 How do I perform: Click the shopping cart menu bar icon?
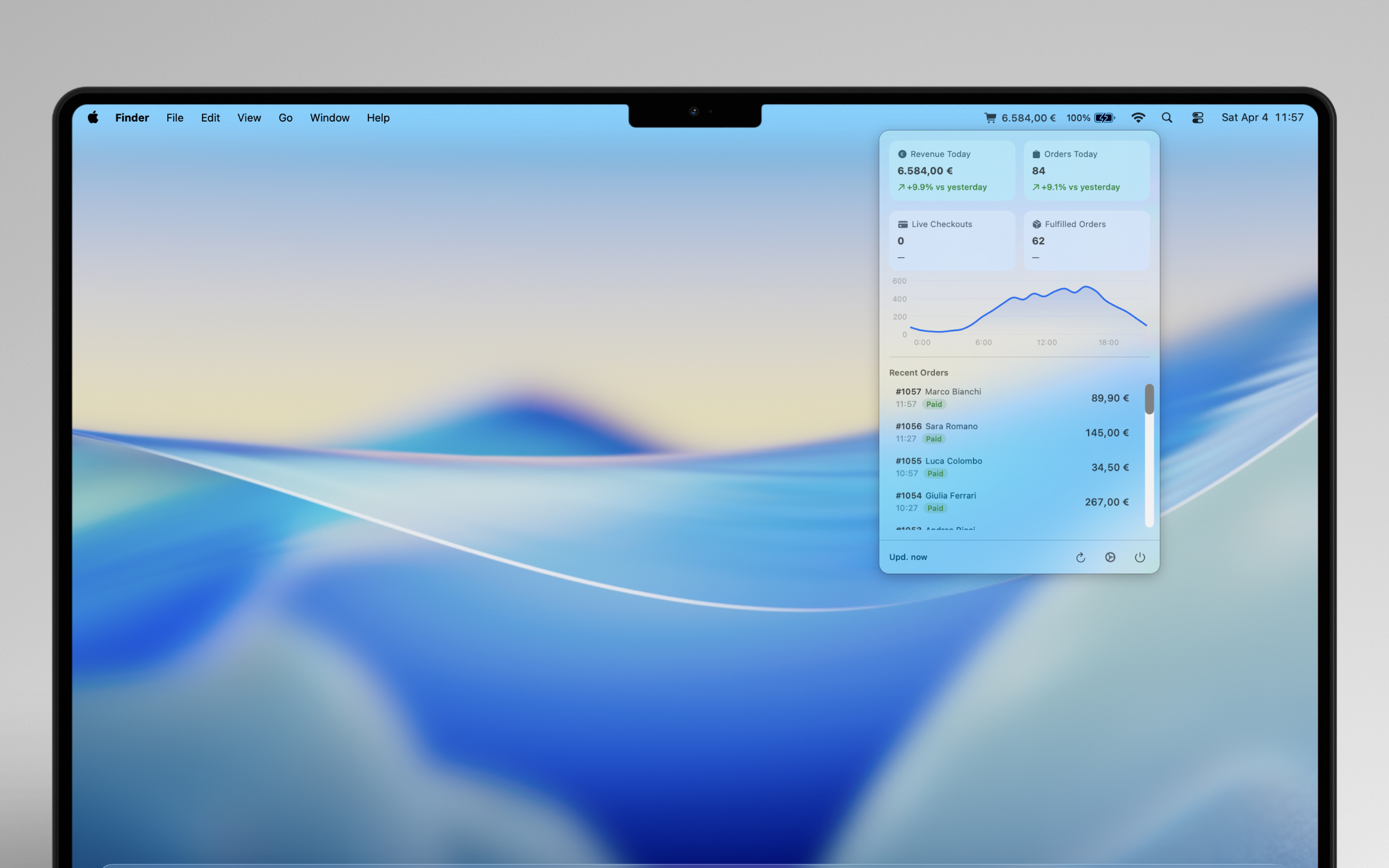990,118
